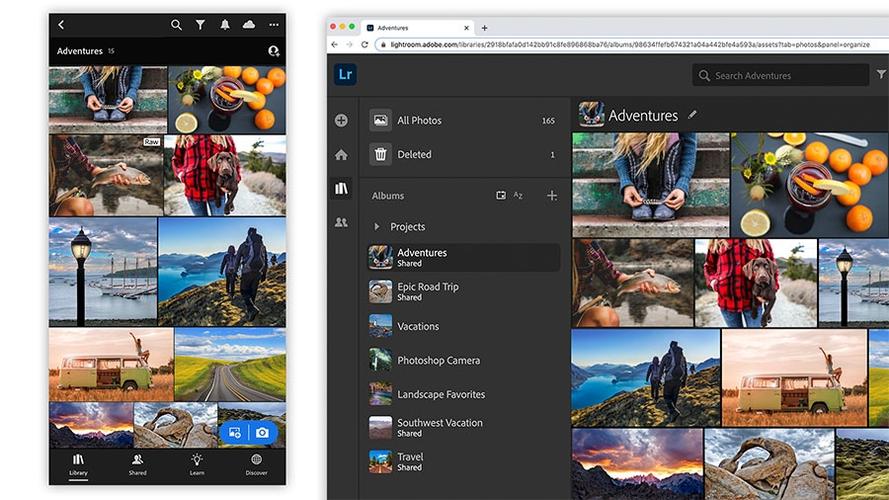889x500 pixels.
Task: Tap the notifications bell icon
Action: [225, 25]
